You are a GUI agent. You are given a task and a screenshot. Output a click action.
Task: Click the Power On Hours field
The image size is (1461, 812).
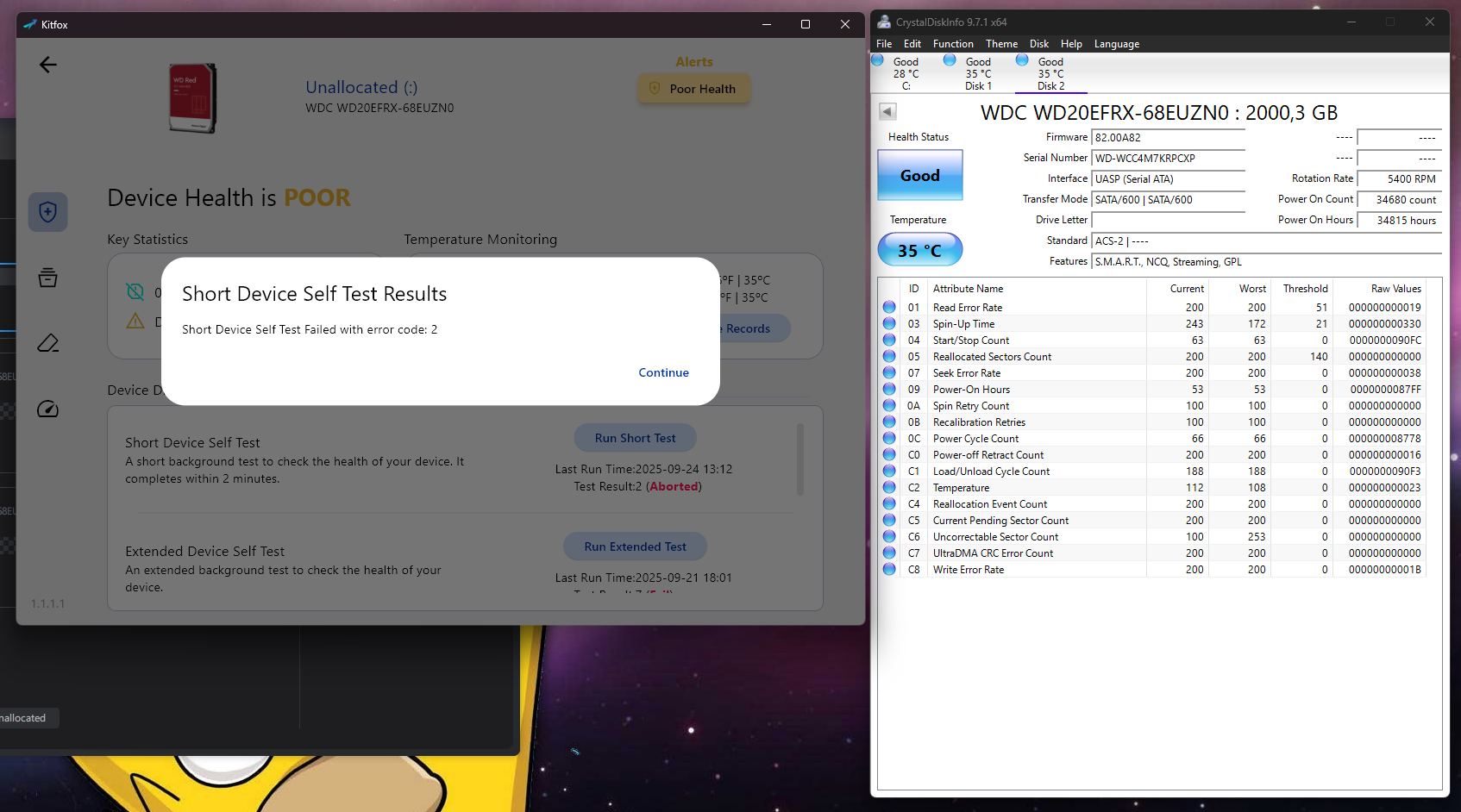tap(1399, 221)
